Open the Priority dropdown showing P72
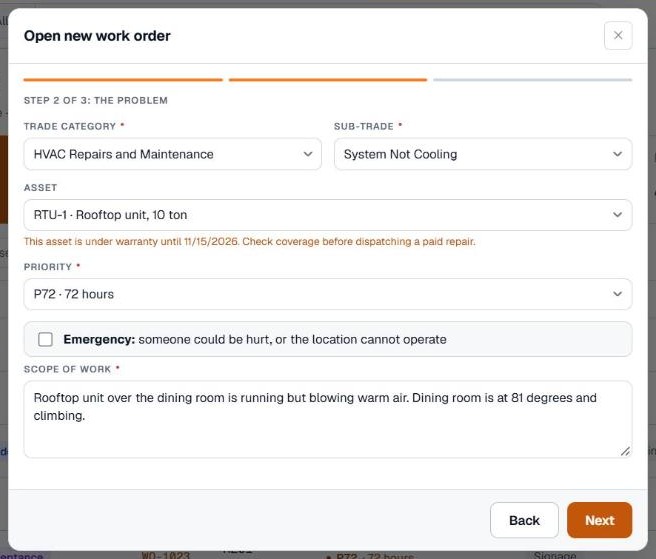The width and height of the screenshot is (656, 559). pyautogui.click(x=328, y=294)
